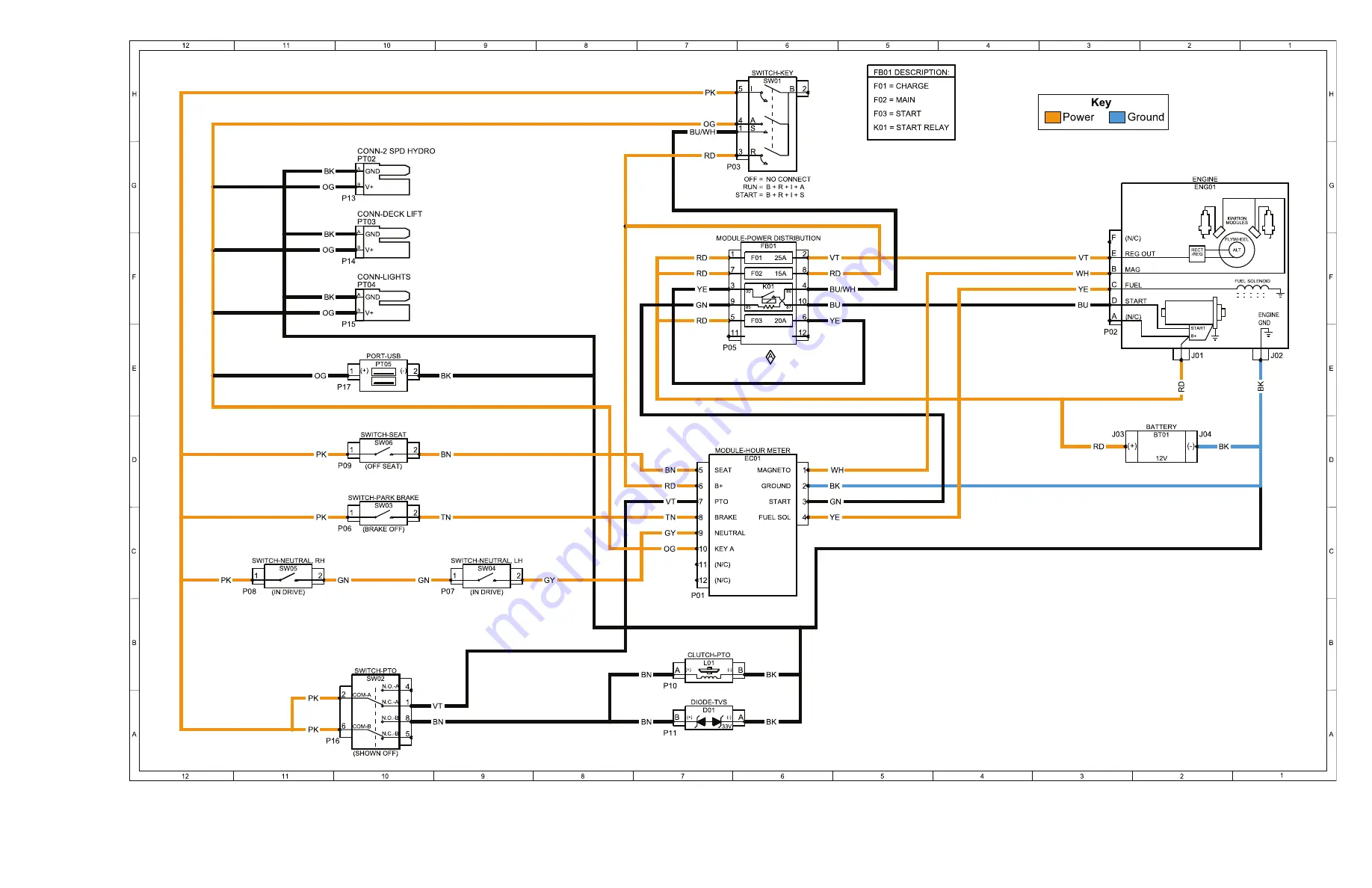This screenshot has height=888, width=1372.
Task: Select the P16 connector label
Action: pos(333,741)
